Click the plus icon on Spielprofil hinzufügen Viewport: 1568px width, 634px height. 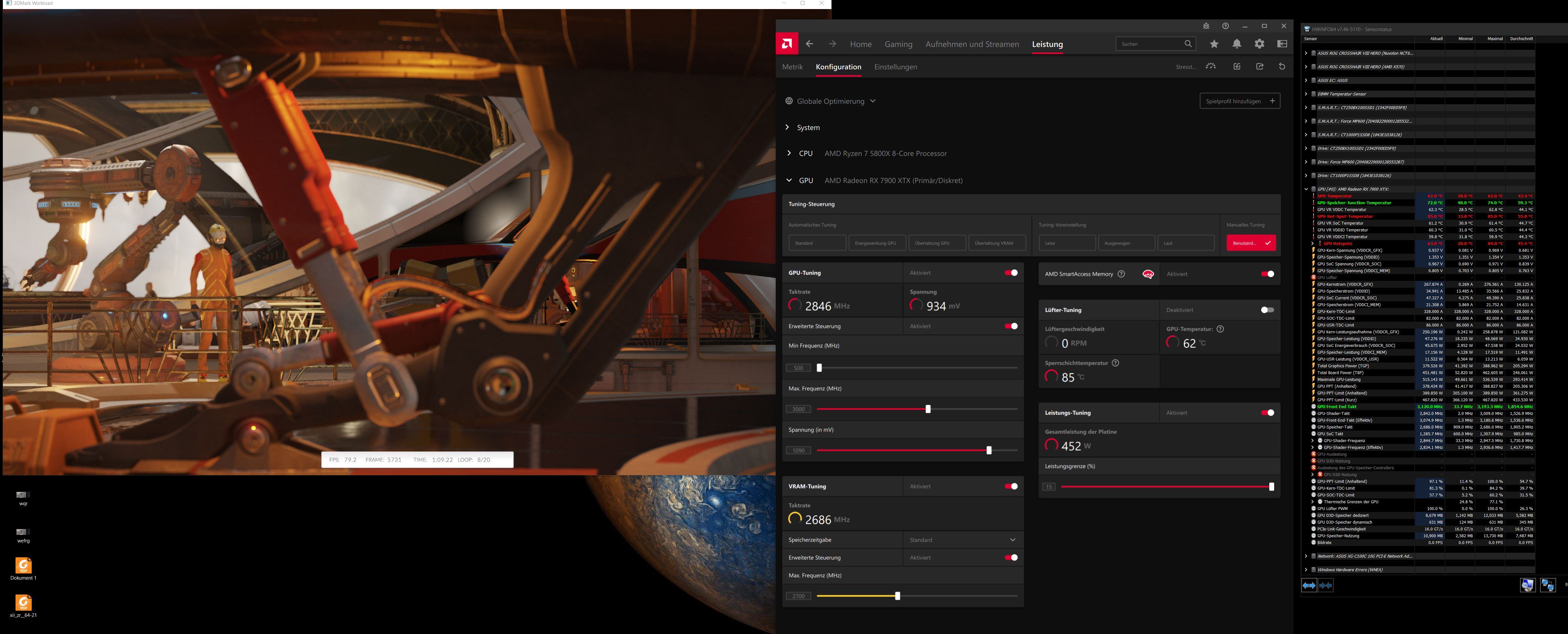click(x=1272, y=101)
